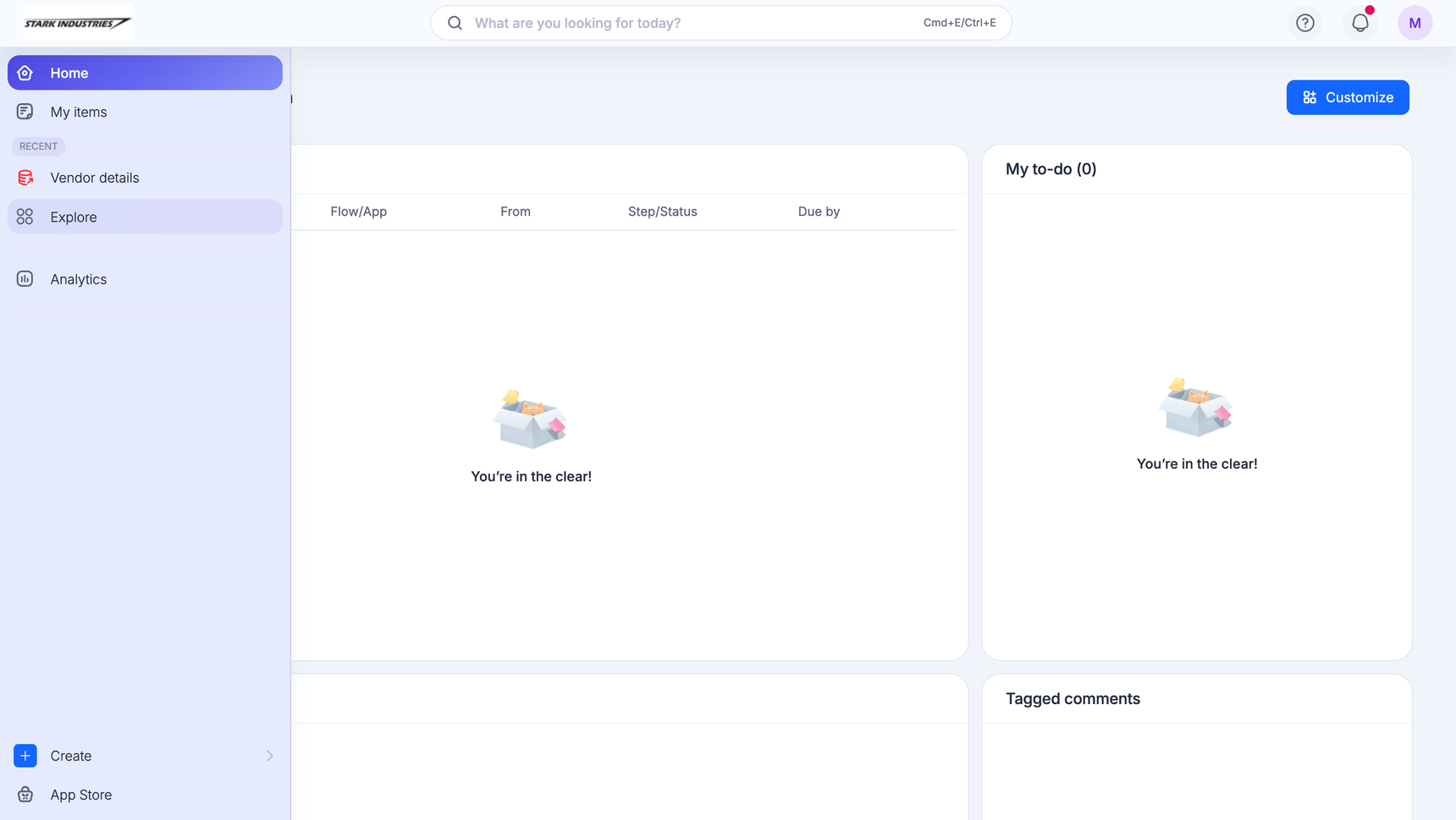Image resolution: width=1456 pixels, height=820 pixels.
Task: Click the Flow/App column header
Action: [359, 212]
